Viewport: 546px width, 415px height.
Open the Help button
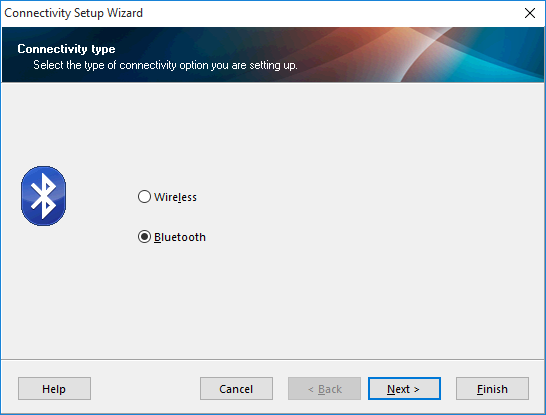click(x=54, y=389)
